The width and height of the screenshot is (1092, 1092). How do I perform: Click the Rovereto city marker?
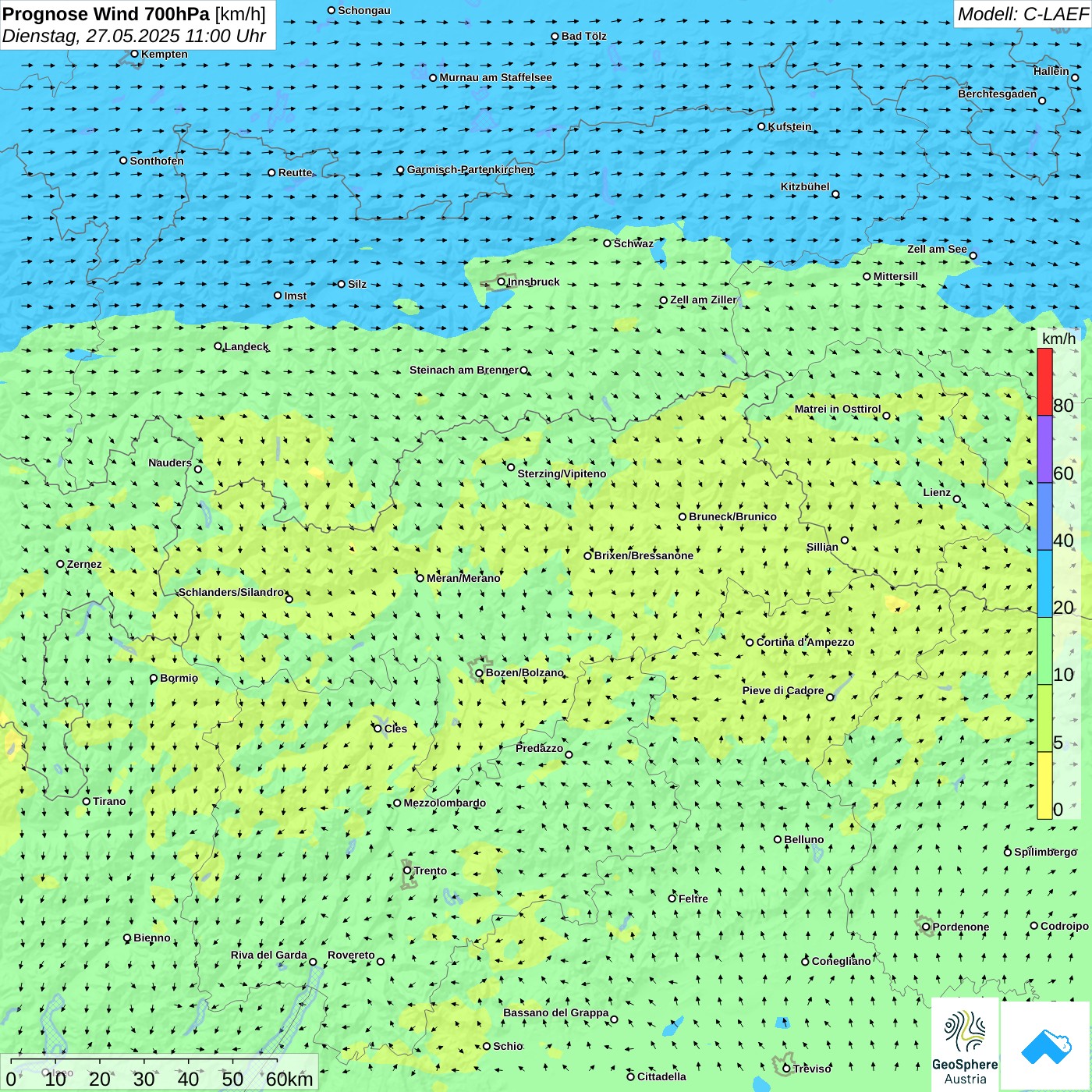click(381, 961)
